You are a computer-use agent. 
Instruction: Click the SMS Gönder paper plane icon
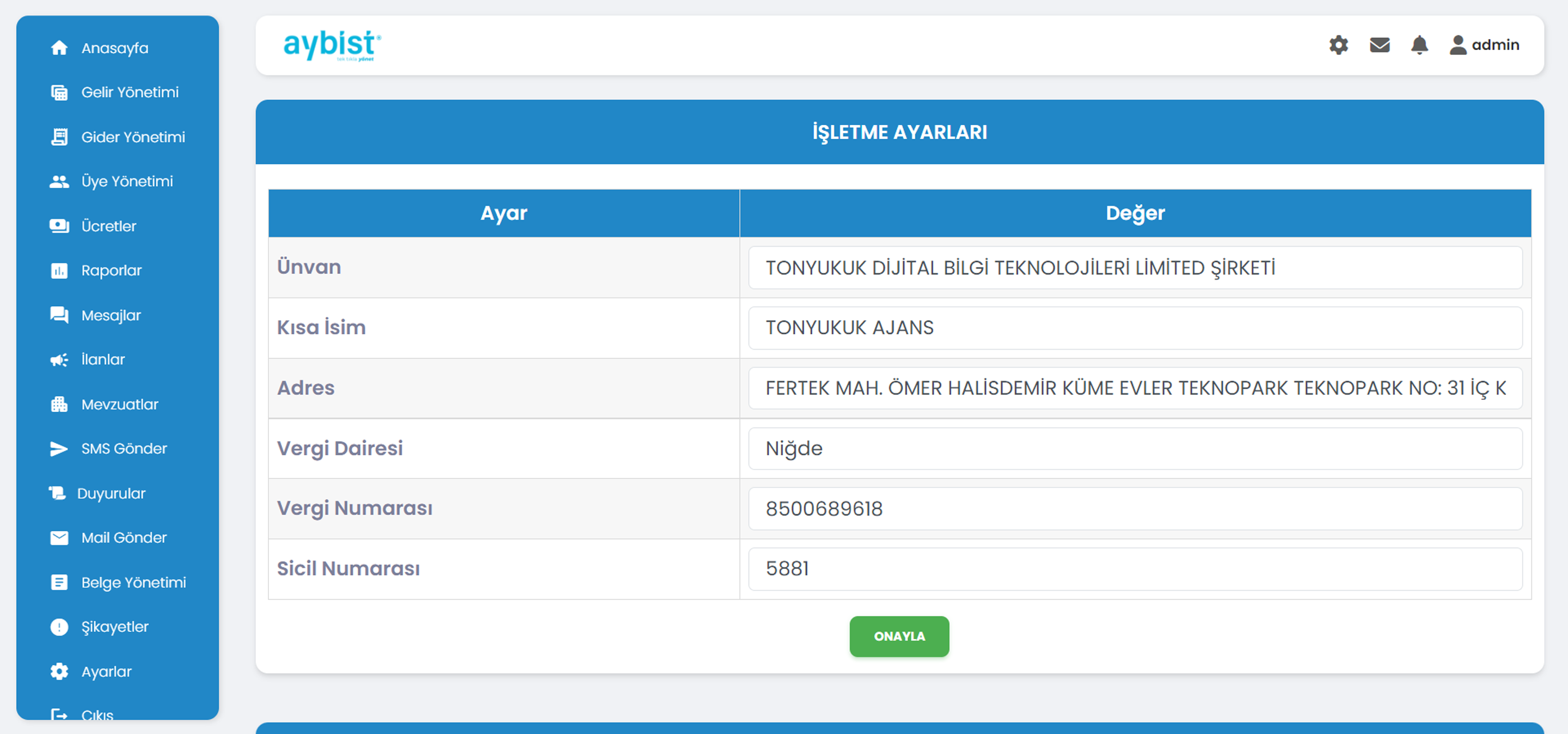click(59, 449)
